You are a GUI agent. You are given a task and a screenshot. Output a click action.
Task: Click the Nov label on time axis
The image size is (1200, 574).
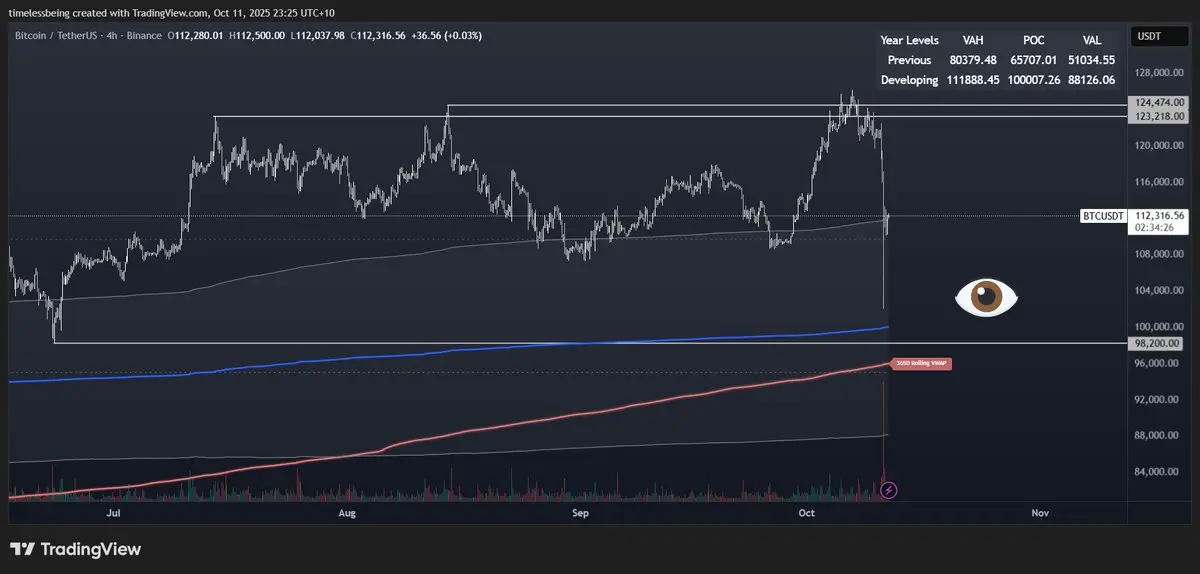[x=1040, y=513]
